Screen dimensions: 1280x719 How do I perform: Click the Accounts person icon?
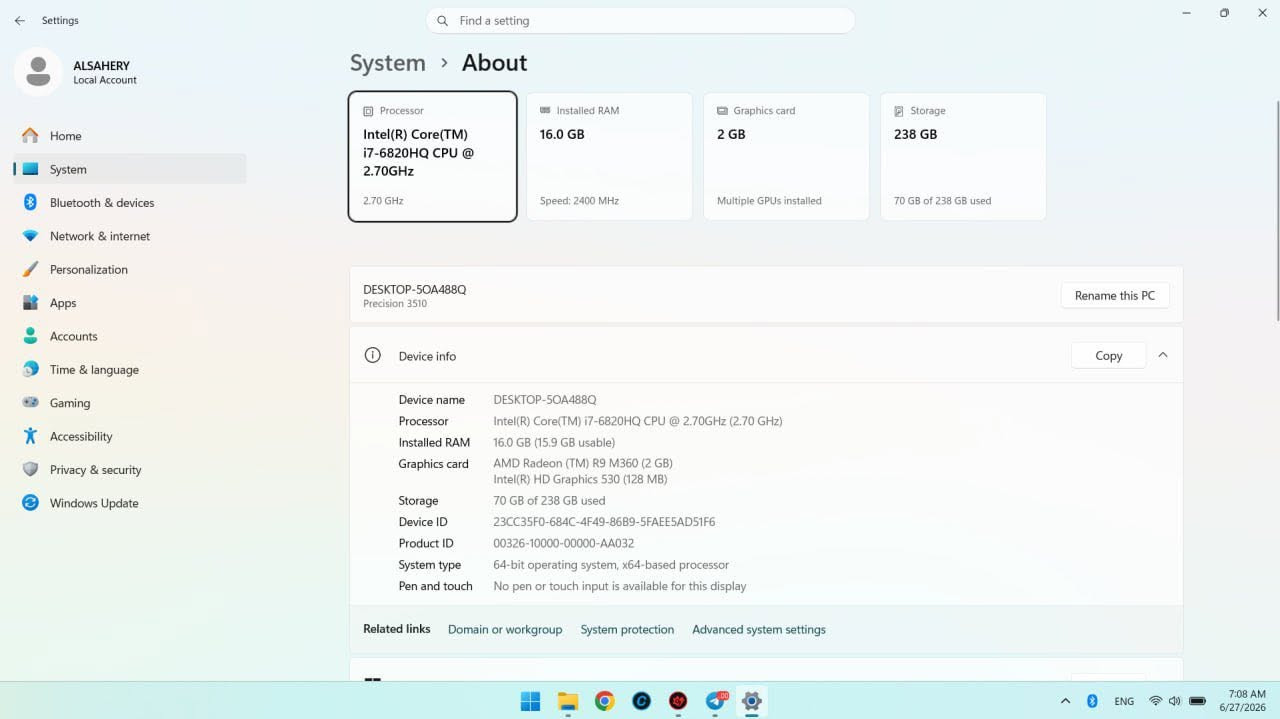(x=30, y=336)
